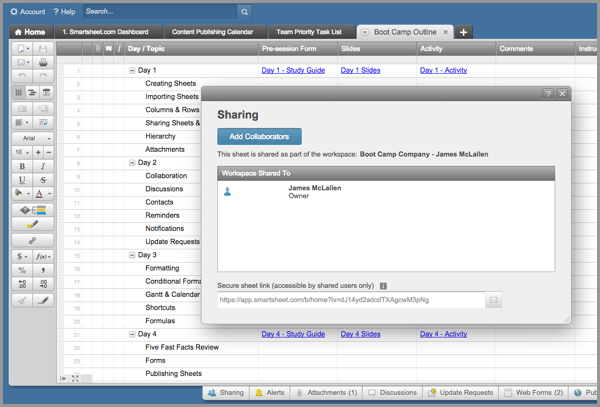Collapse the Day 4 row group
600x407 pixels.
point(132,334)
